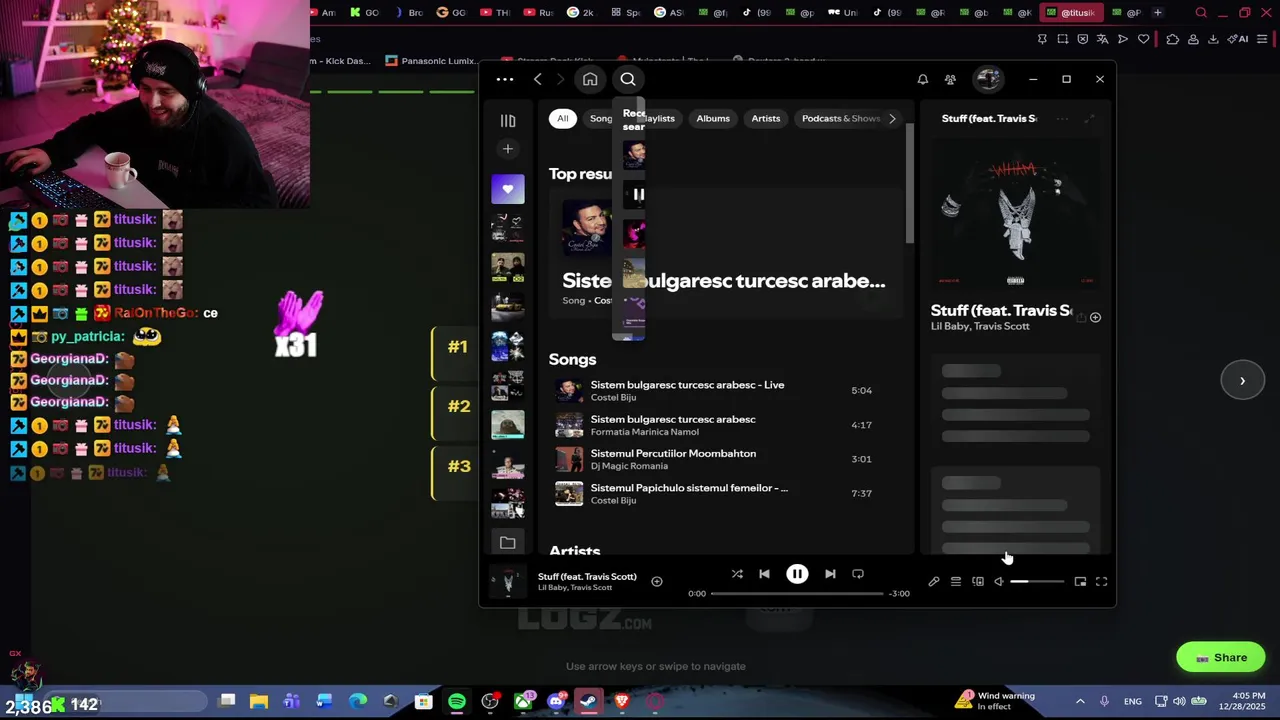The width and height of the screenshot is (1280, 720).
Task: Open the mini player icon
Action: 1080,581
